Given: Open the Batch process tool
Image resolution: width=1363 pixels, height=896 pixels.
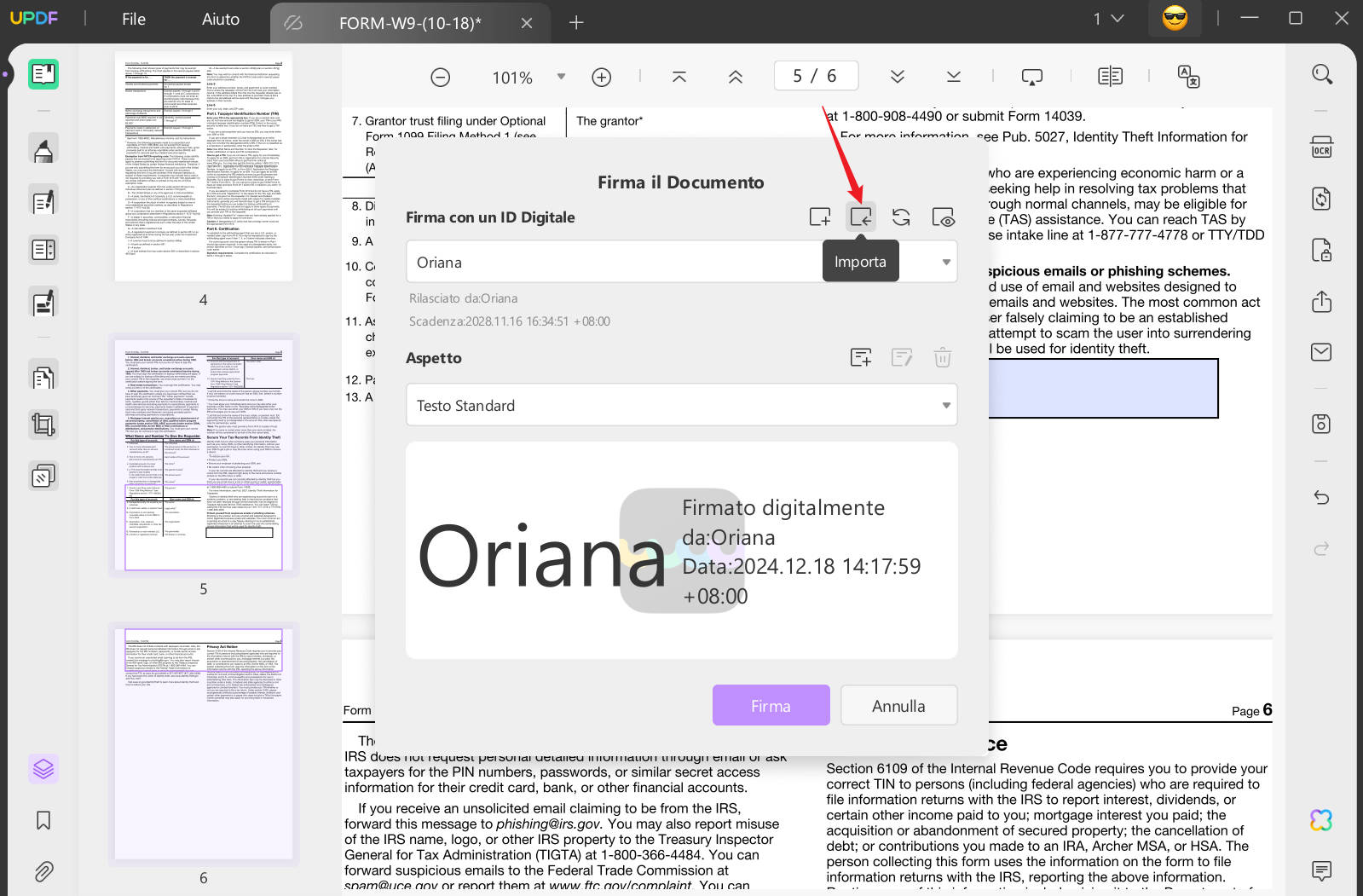Looking at the screenshot, I should 43,475.
